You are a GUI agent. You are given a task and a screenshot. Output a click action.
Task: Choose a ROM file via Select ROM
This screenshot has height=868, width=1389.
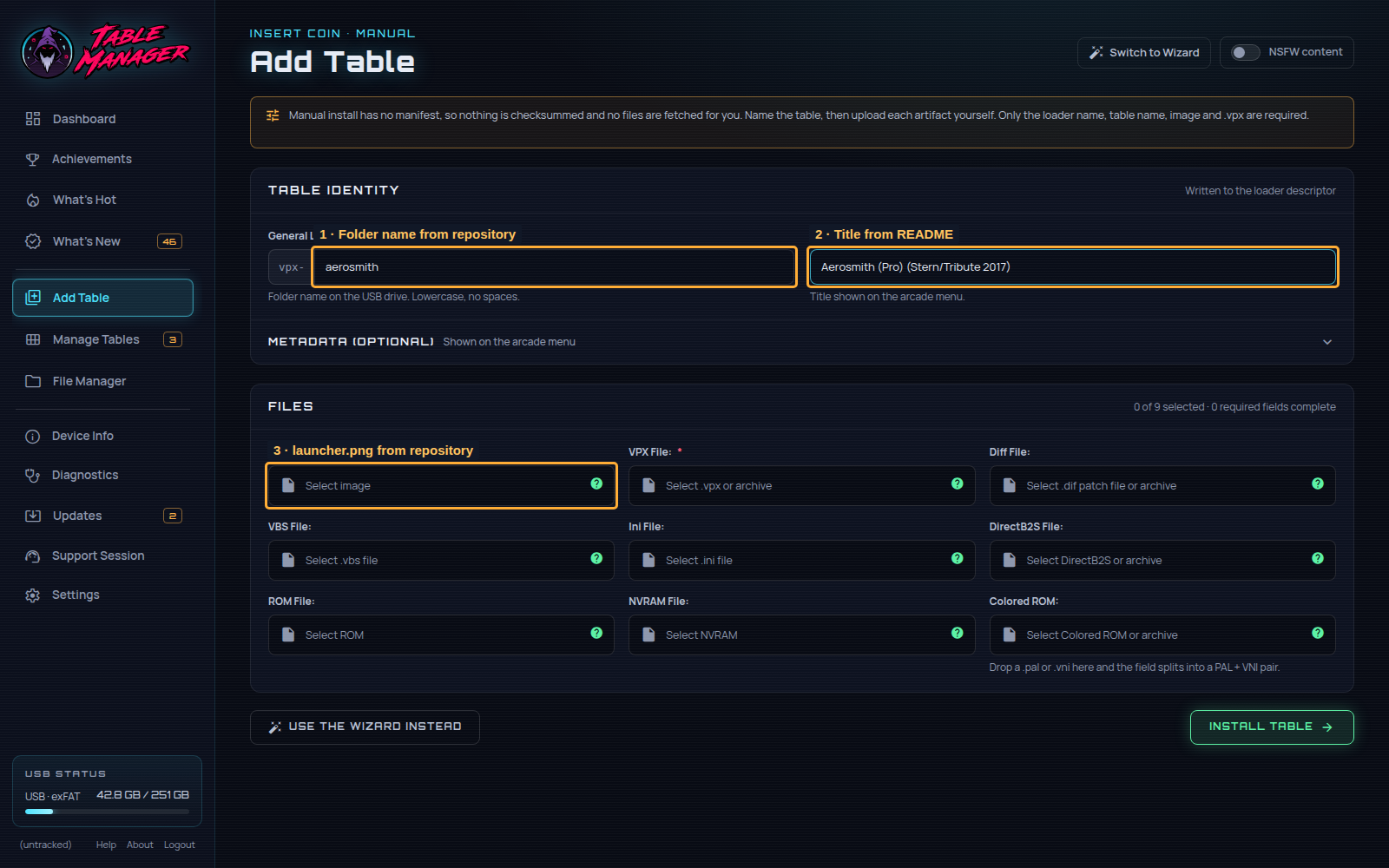(x=441, y=635)
